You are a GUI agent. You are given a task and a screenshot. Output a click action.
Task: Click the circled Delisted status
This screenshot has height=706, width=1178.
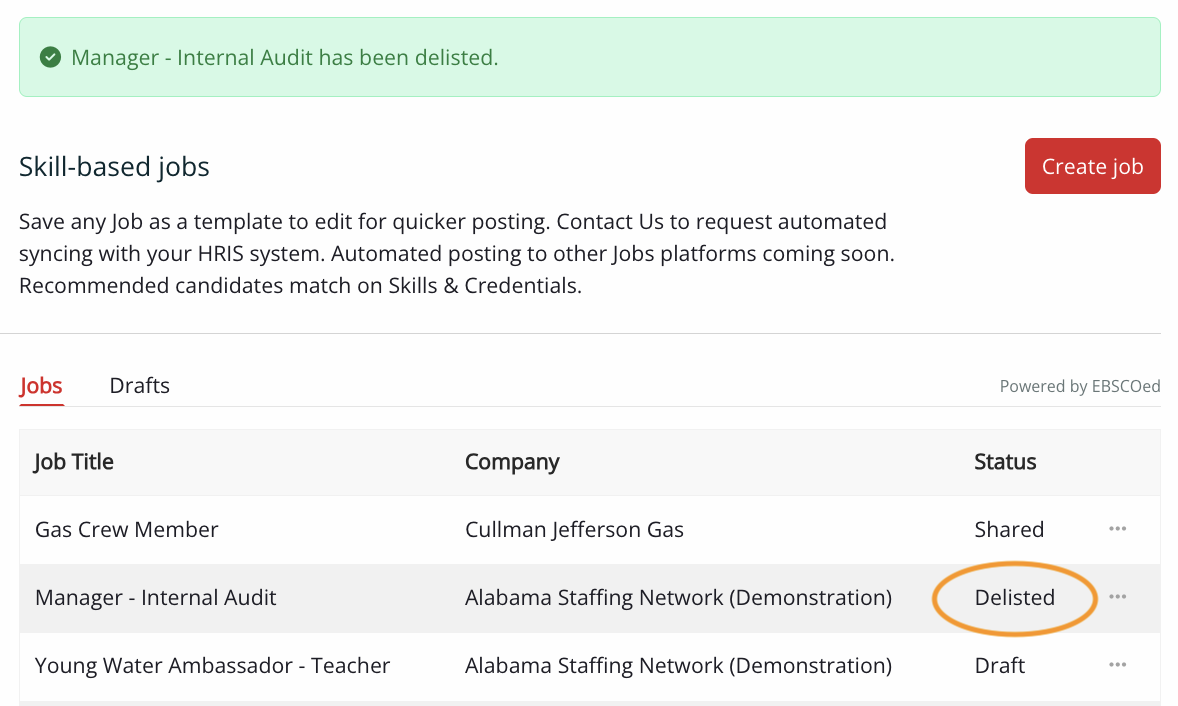coord(1014,598)
